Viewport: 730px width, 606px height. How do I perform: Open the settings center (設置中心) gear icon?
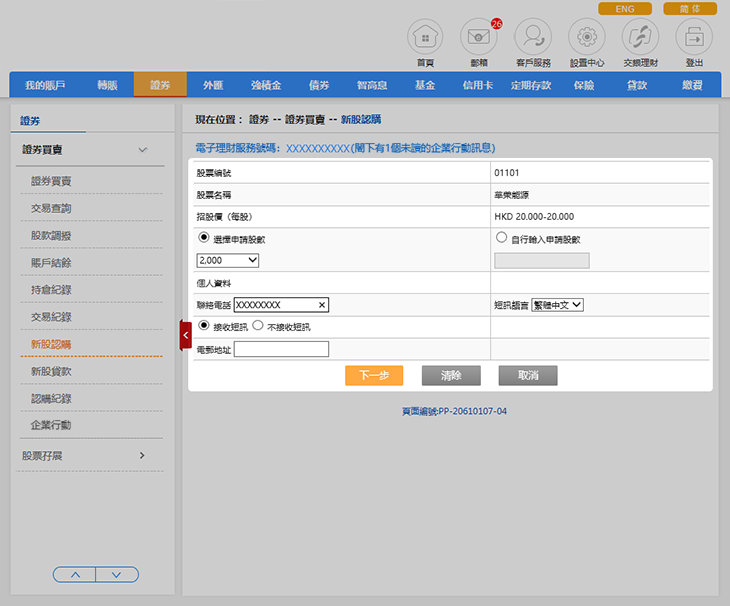click(586, 37)
